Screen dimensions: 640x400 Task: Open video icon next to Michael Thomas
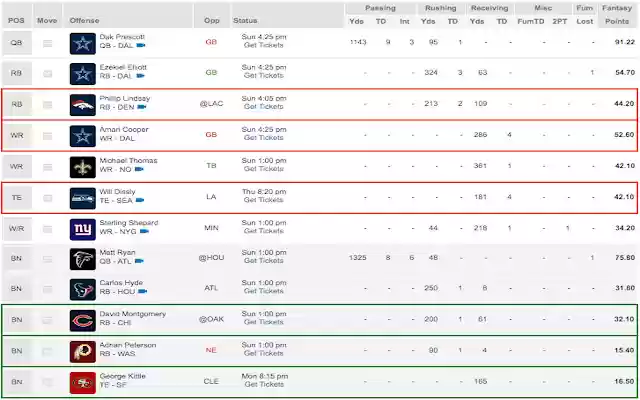click(x=139, y=169)
